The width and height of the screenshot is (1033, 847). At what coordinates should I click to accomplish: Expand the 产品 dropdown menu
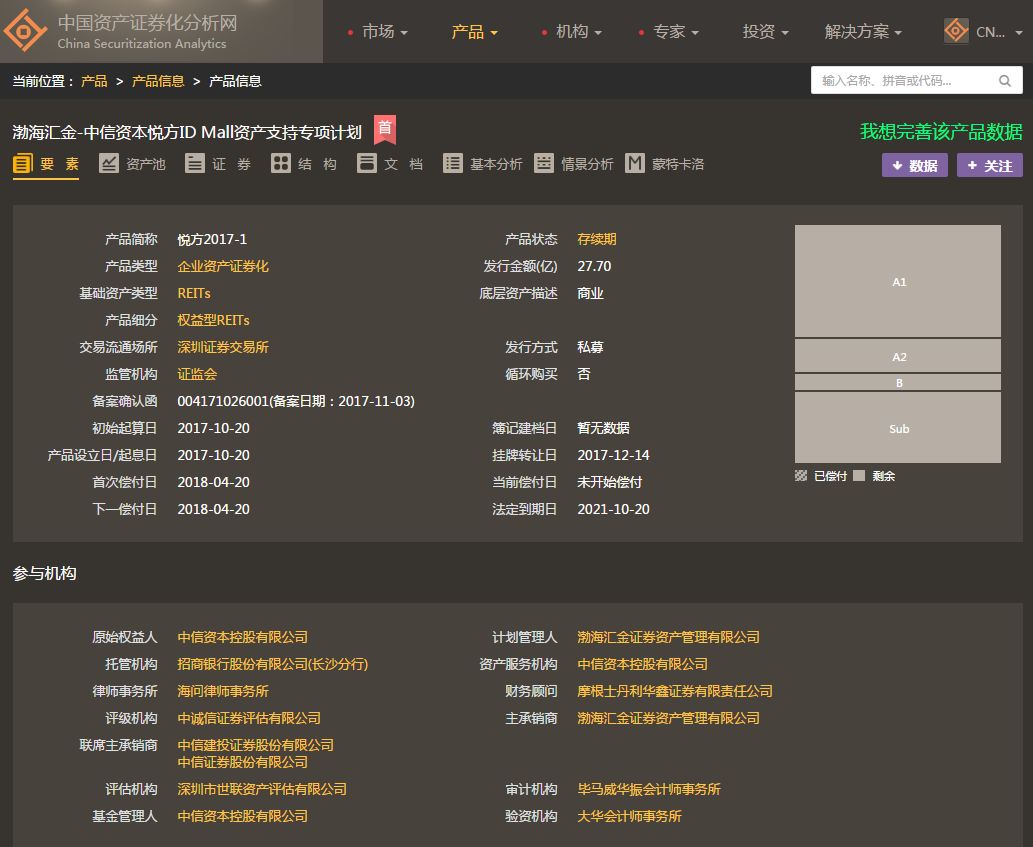click(x=474, y=32)
